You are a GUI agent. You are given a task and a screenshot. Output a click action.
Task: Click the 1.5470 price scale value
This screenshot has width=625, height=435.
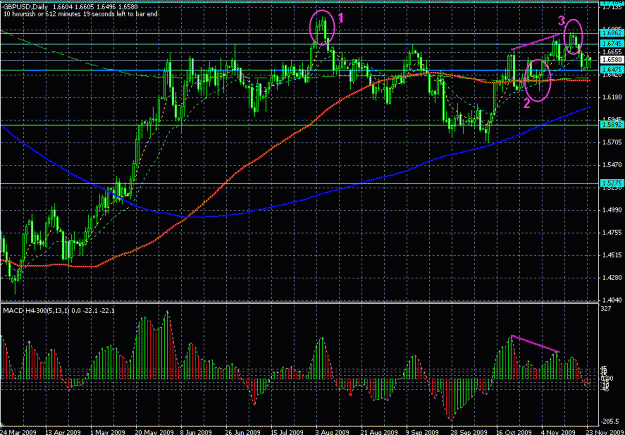tap(611, 164)
